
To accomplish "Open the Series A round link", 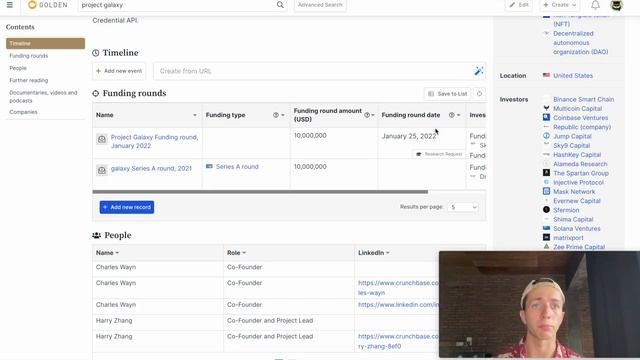I will (x=237, y=167).
